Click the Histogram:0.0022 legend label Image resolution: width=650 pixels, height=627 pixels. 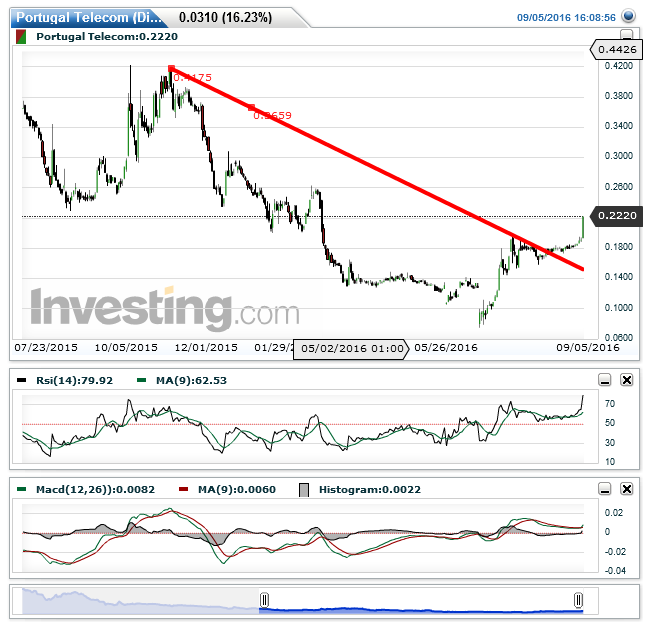(370, 489)
